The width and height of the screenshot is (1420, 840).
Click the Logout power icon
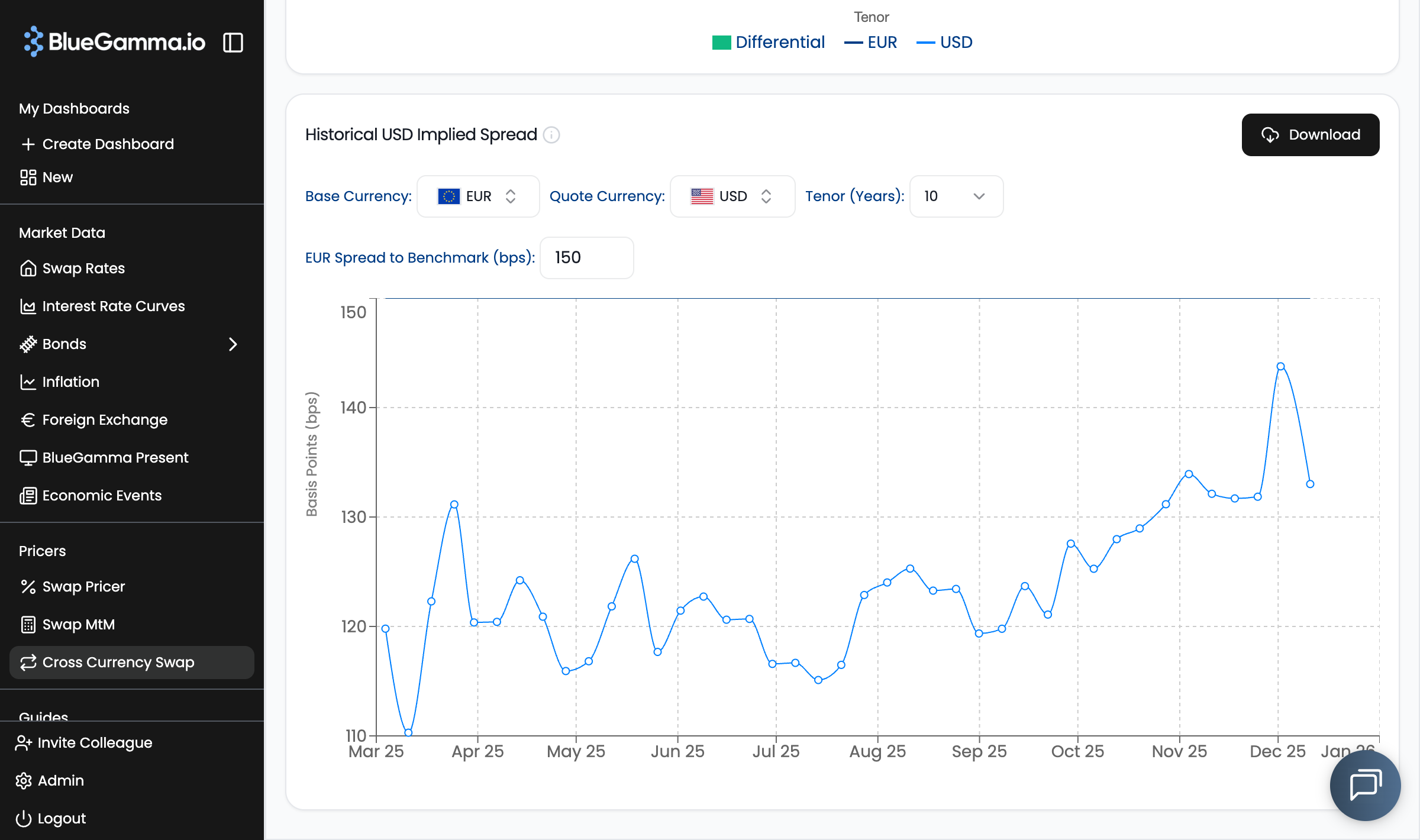coord(24,819)
